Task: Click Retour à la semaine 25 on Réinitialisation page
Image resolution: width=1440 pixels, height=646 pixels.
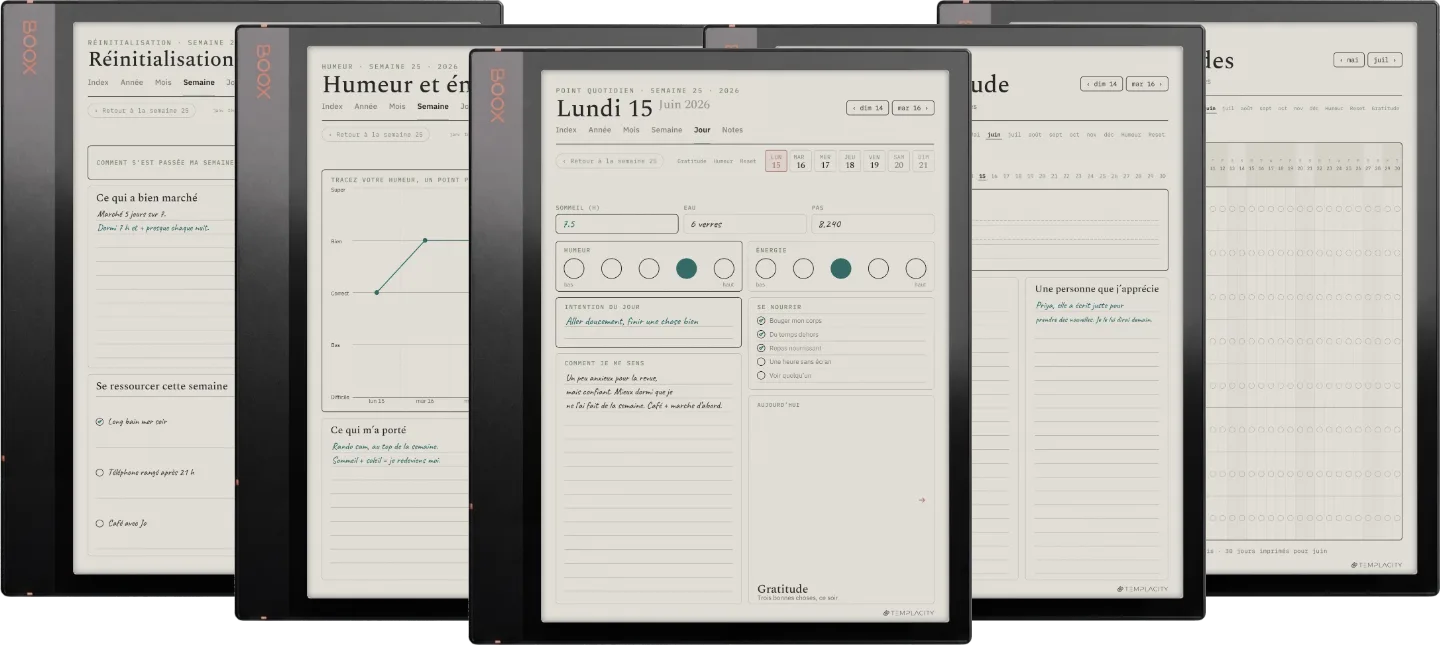Action: 142,111
